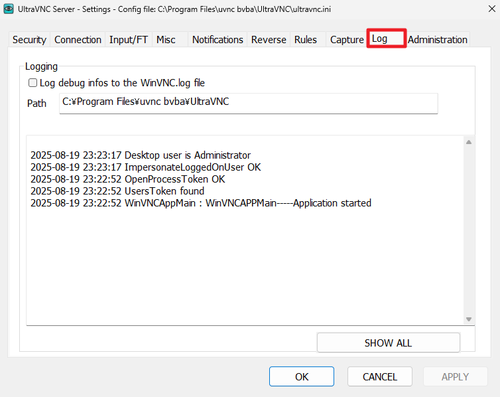
Task: Select log line 'Desktop user is Administrator'
Action: (x=141, y=155)
